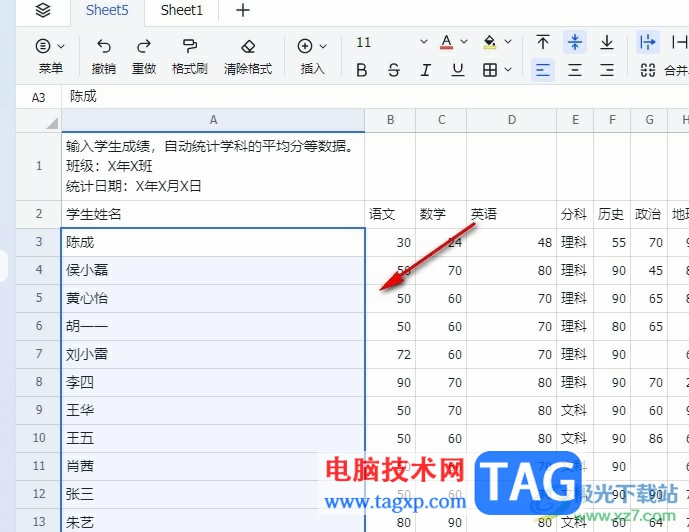Select row 1 header
Viewport: 689px width, 532px height.
click(39, 166)
